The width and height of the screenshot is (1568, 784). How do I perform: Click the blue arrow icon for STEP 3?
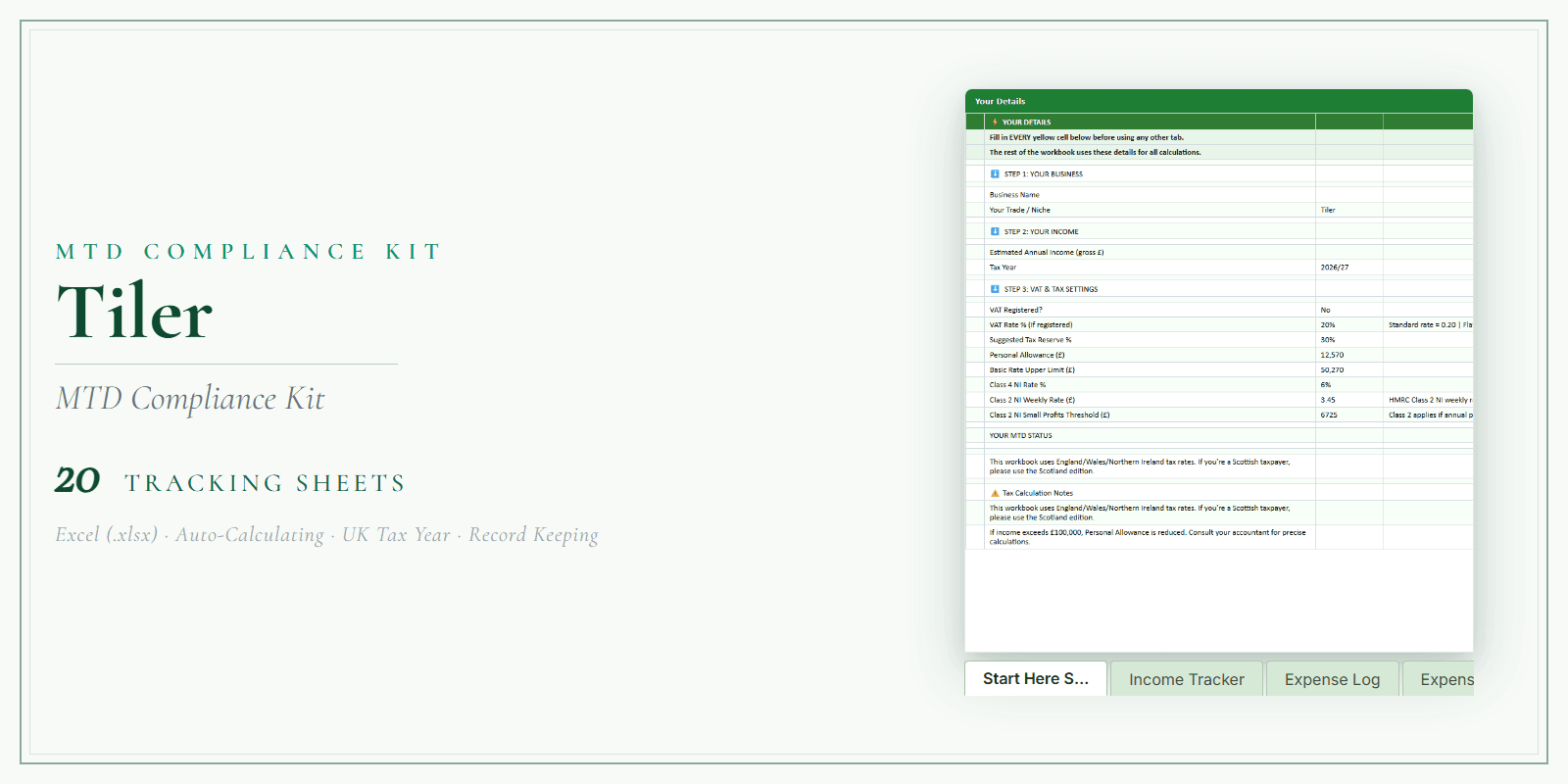(x=995, y=289)
